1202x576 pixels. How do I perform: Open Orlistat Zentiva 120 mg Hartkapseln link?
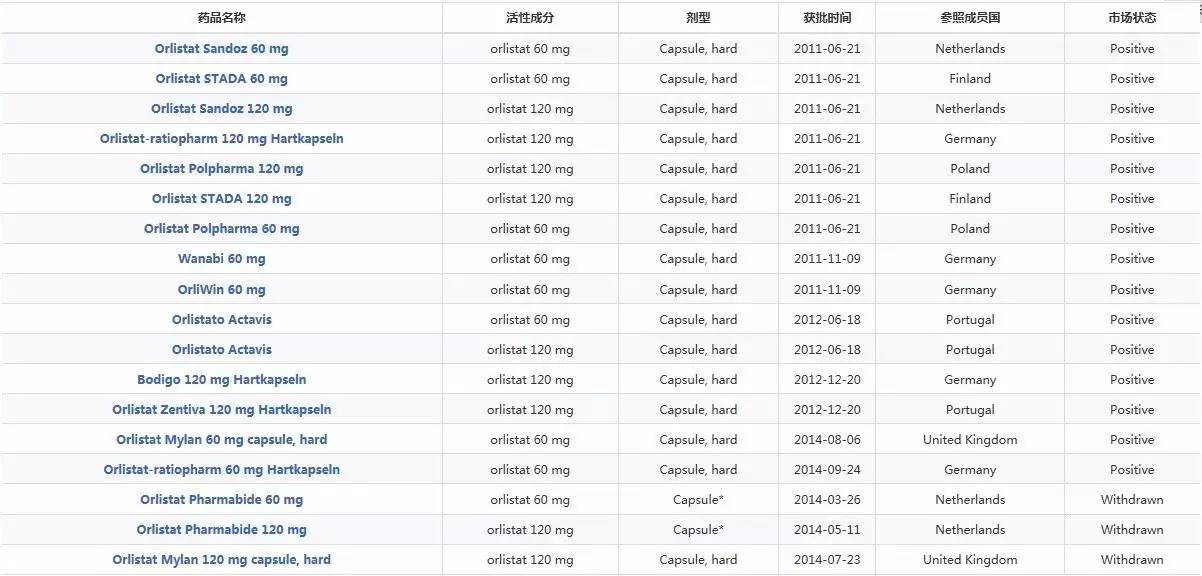pyautogui.click(x=221, y=409)
